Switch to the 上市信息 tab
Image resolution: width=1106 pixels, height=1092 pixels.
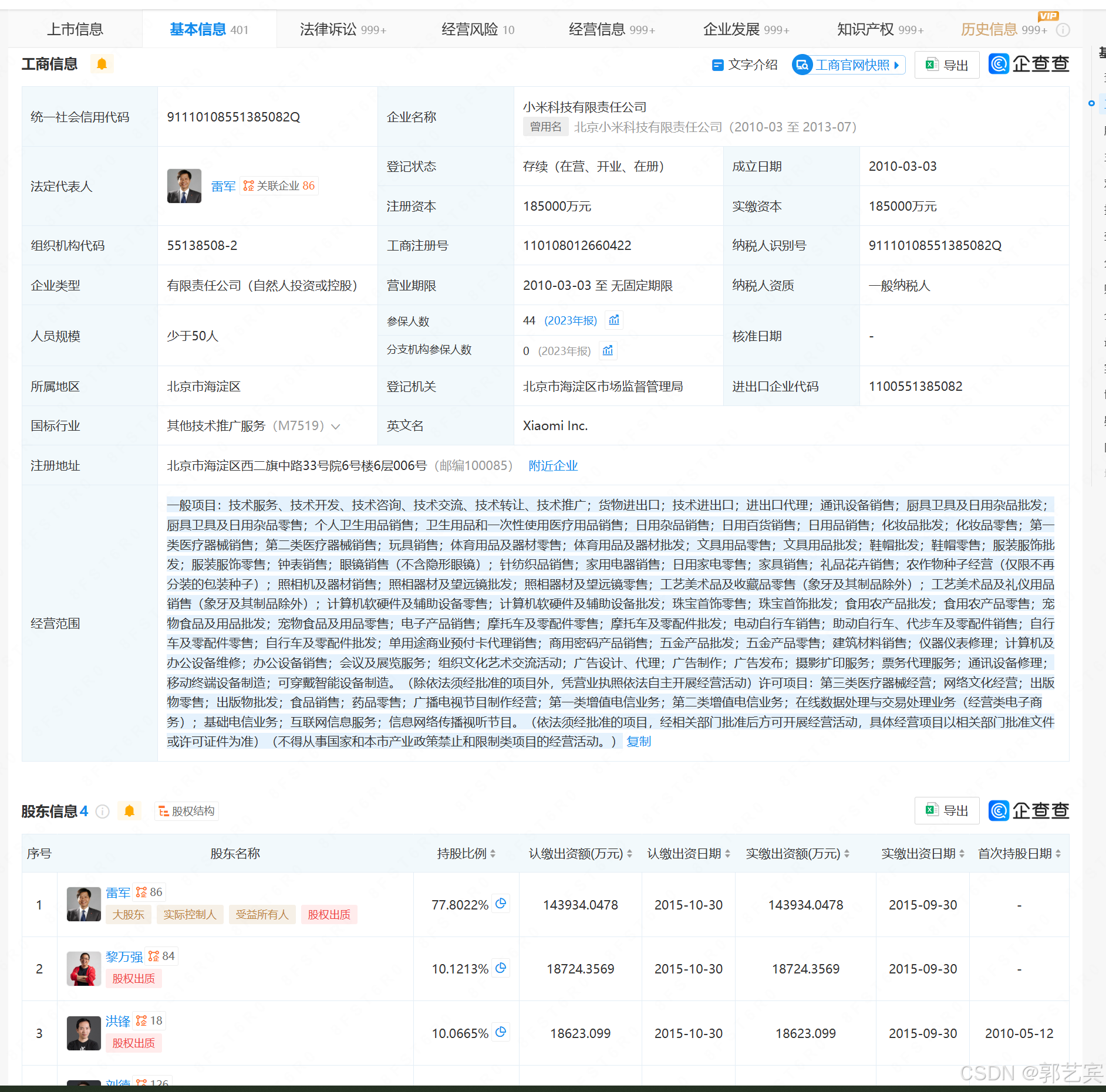point(75,29)
